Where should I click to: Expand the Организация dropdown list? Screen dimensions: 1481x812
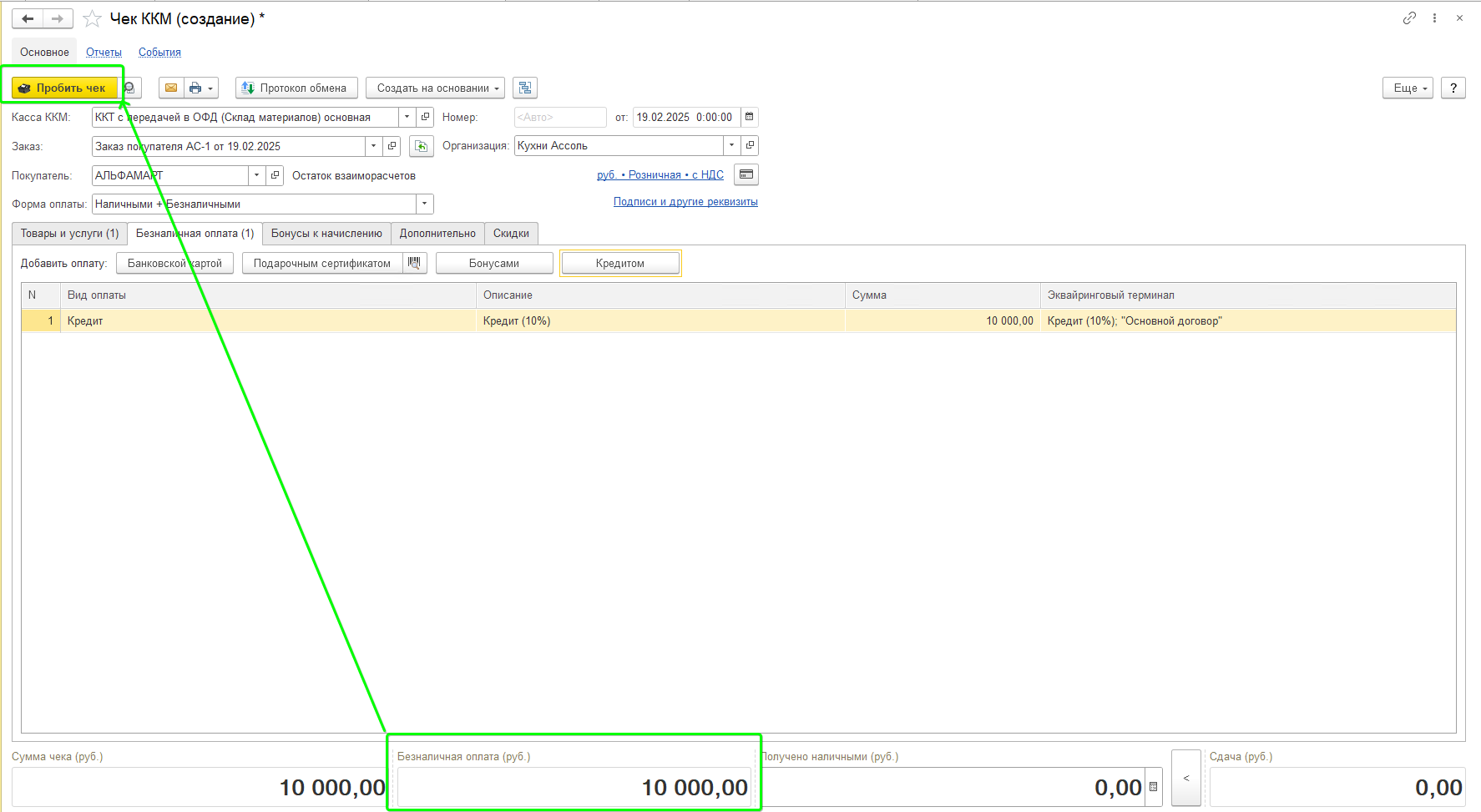click(731, 145)
